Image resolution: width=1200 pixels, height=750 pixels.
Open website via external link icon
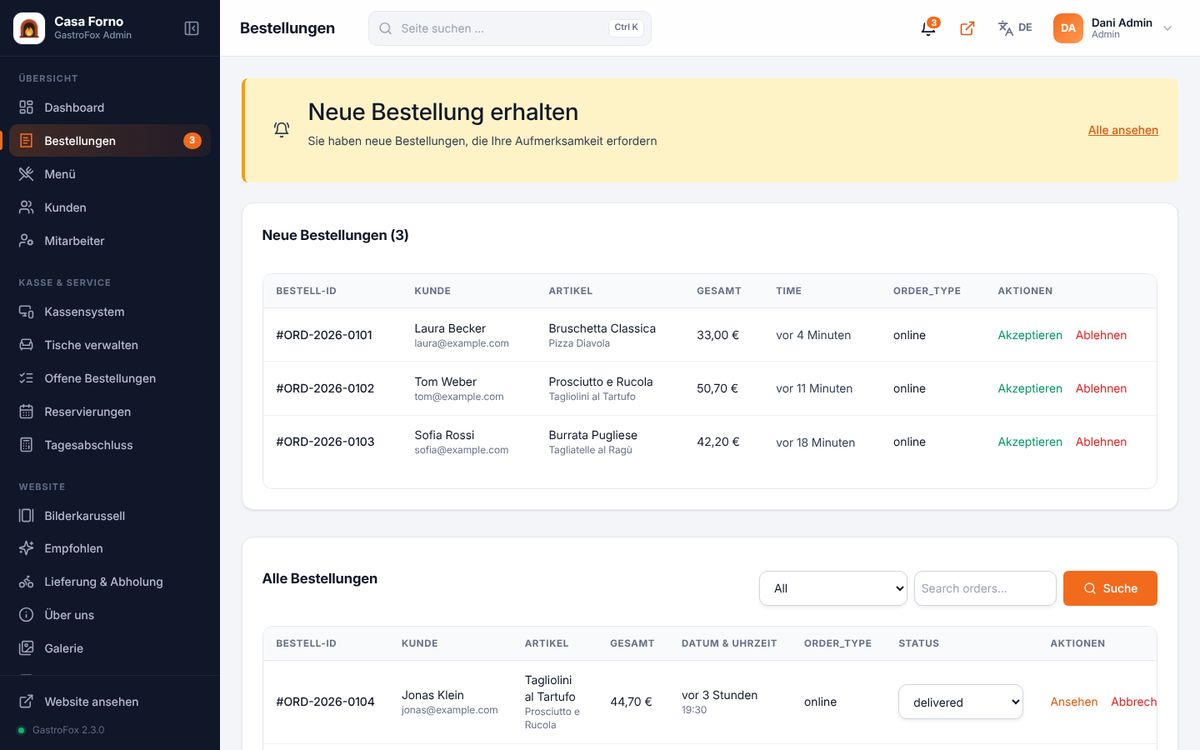pyautogui.click(x=967, y=28)
